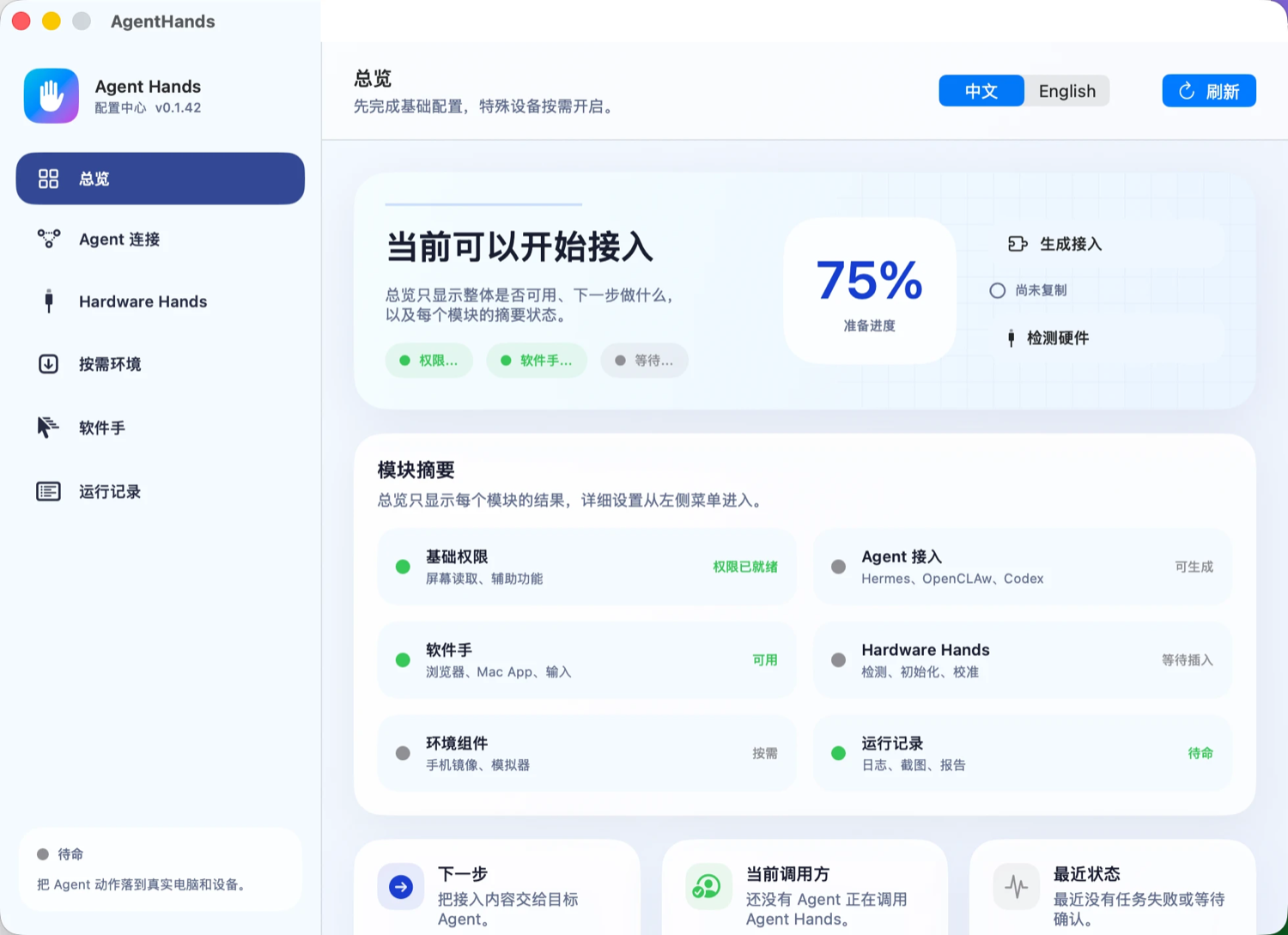Image resolution: width=1288 pixels, height=935 pixels.
Task: Open the 环境组件 module card
Action: coord(587,753)
